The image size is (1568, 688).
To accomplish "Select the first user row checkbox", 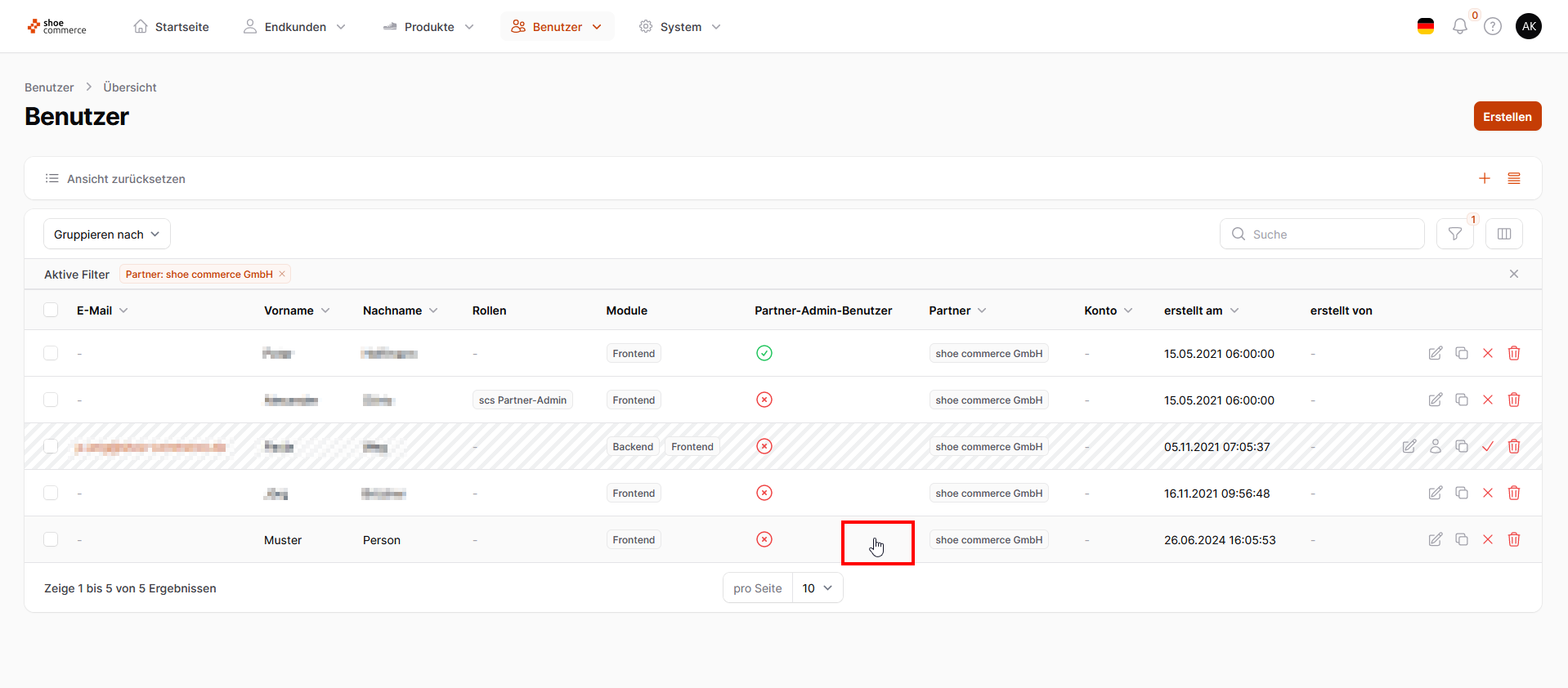I will [x=51, y=353].
